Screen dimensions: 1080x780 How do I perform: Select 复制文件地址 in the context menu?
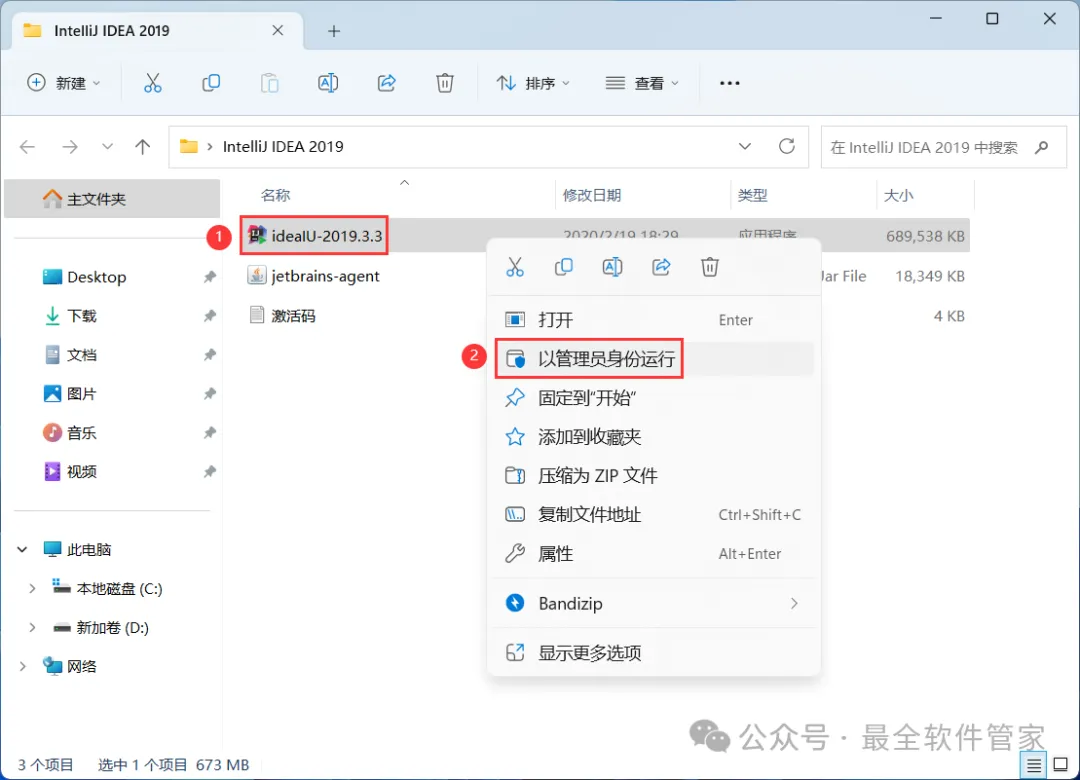pyautogui.click(x=654, y=515)
